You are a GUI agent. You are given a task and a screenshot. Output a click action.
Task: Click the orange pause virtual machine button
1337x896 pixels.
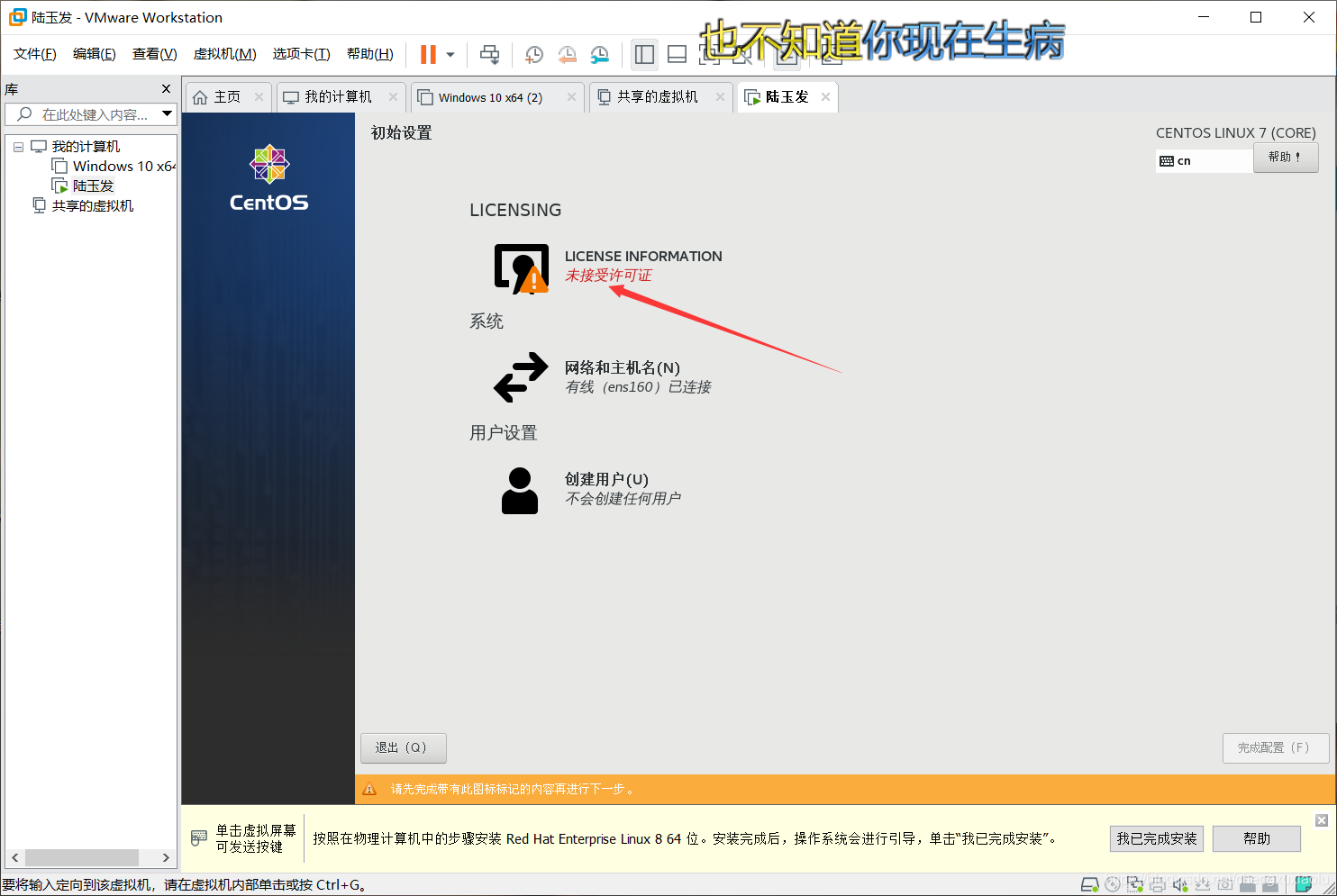428,54
